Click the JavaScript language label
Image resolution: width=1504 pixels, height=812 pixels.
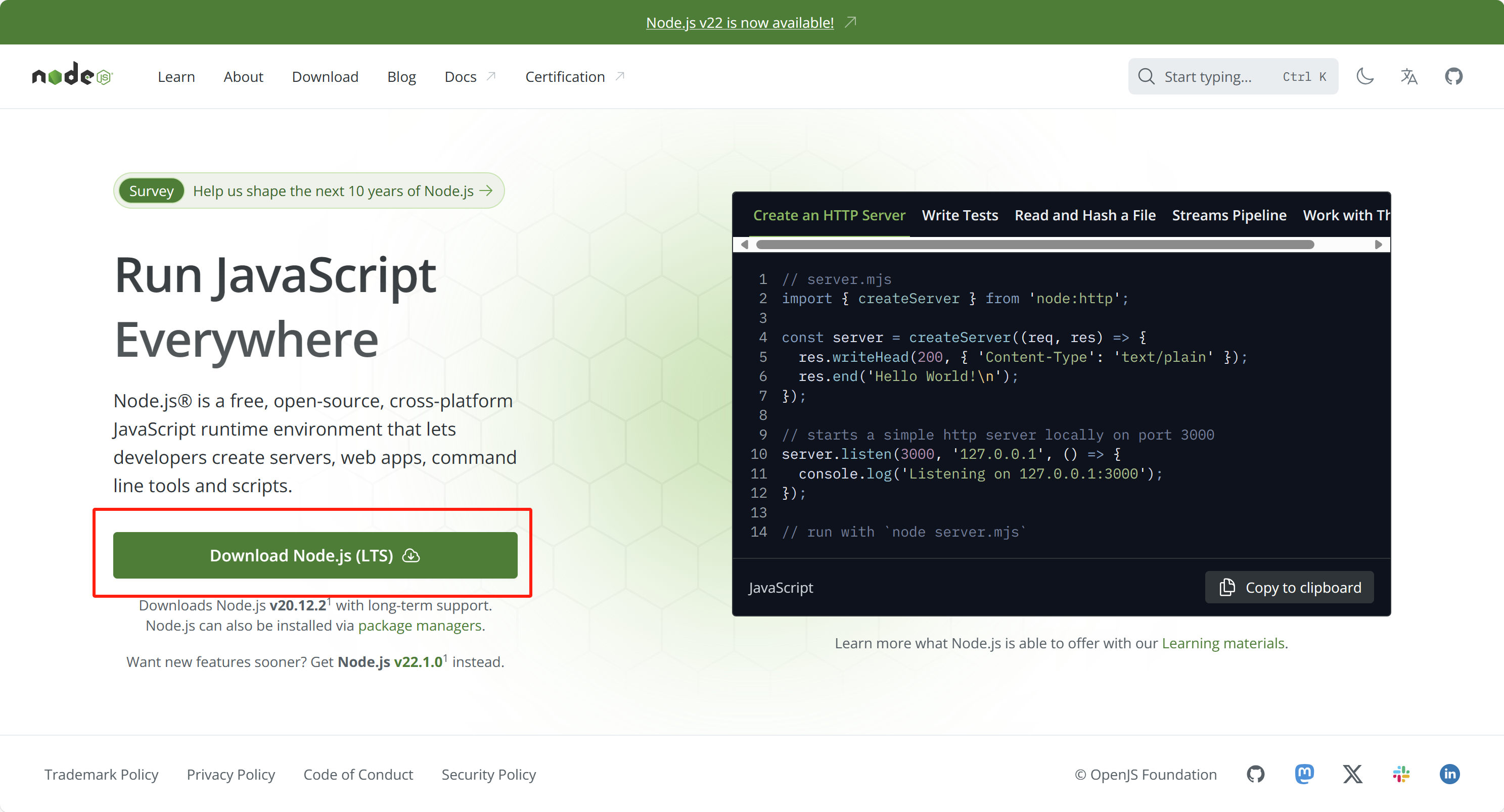pos(781,587)
